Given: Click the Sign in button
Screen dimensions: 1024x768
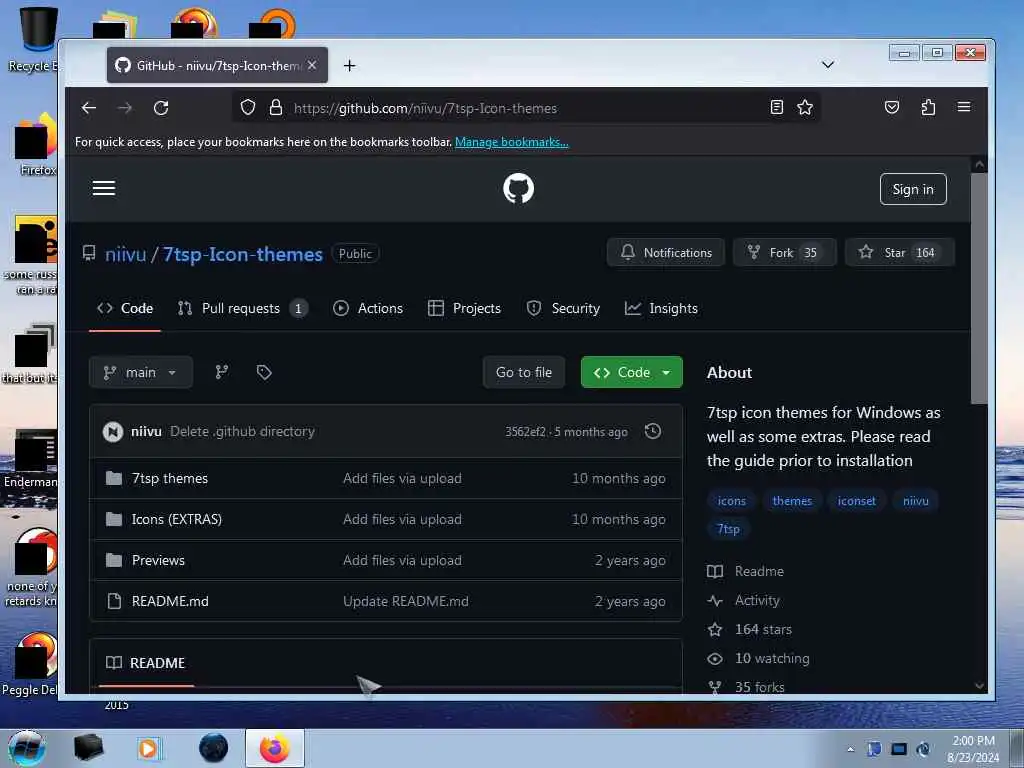Looking at the screenshot, I should click(913, 189).
